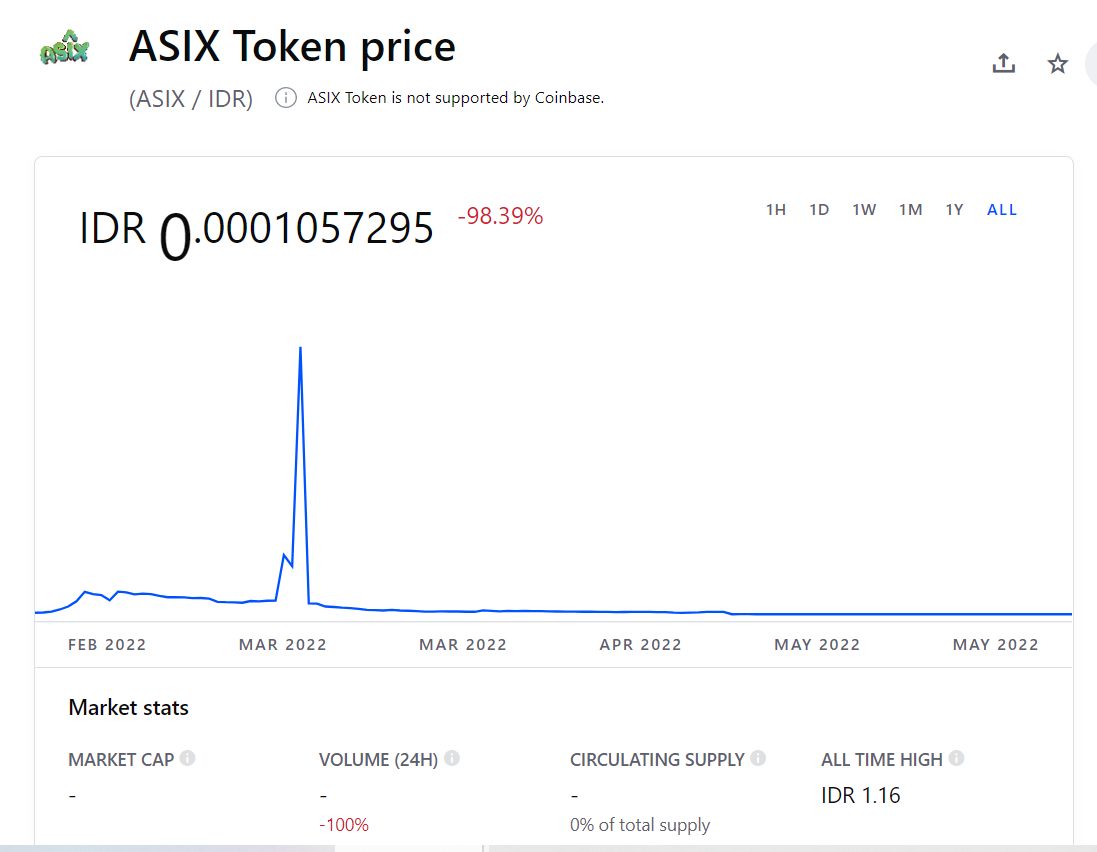
Task: Click the -98.39% price change label
Action: coord(500,216)
